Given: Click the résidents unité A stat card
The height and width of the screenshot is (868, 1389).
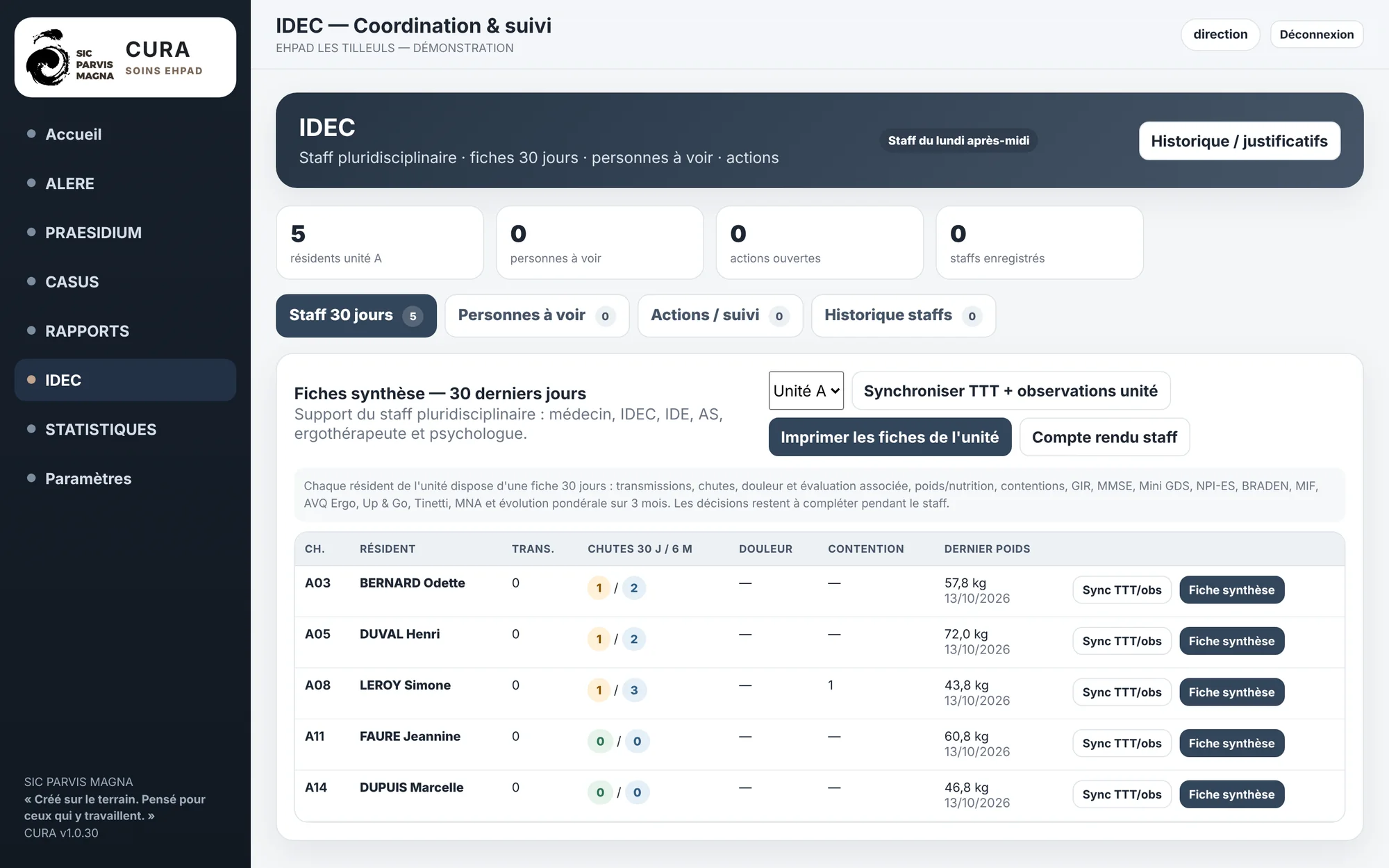Looking at the screenshot, I should 380,242.
